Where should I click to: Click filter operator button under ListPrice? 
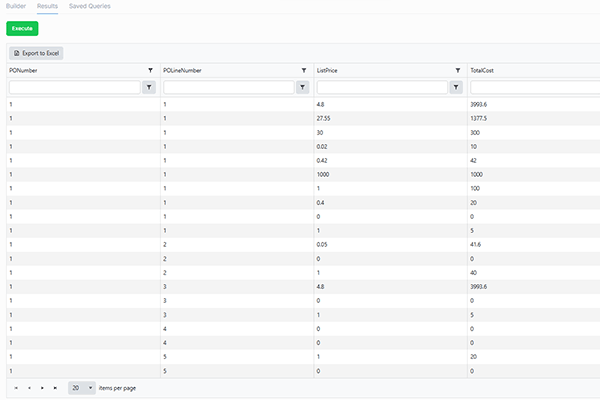click(456, 88)
